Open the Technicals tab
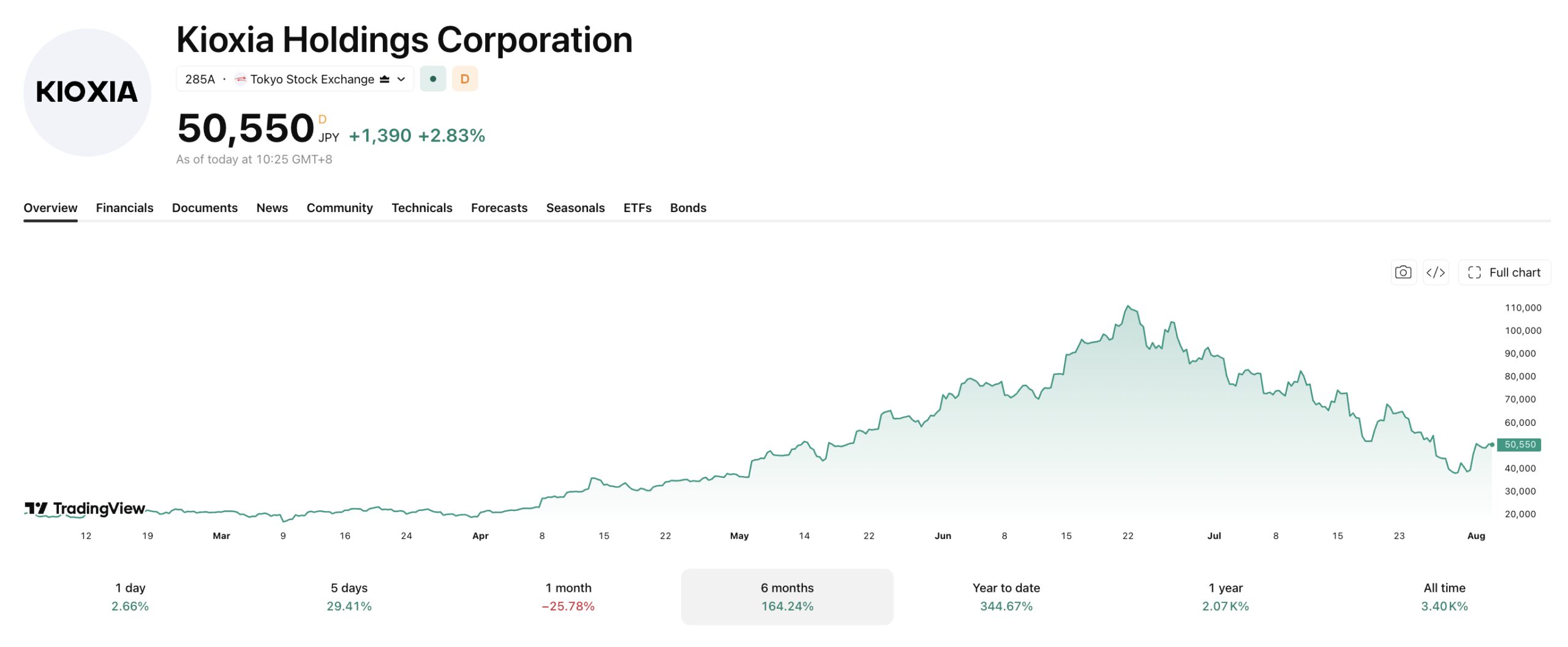This screenshot has height=647, width=1568. (422, 208)
